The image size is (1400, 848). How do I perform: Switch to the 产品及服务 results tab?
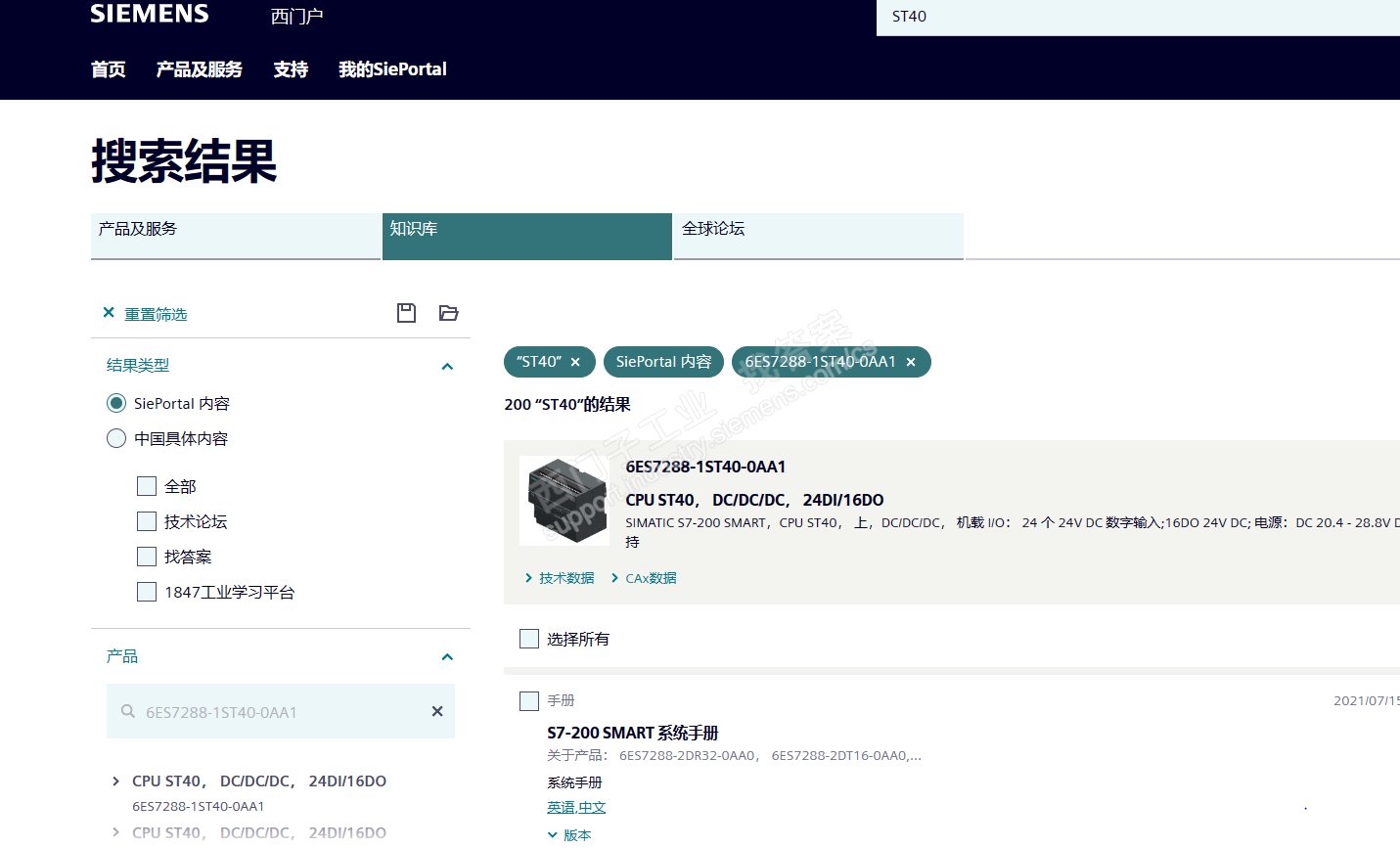[236, 237]
